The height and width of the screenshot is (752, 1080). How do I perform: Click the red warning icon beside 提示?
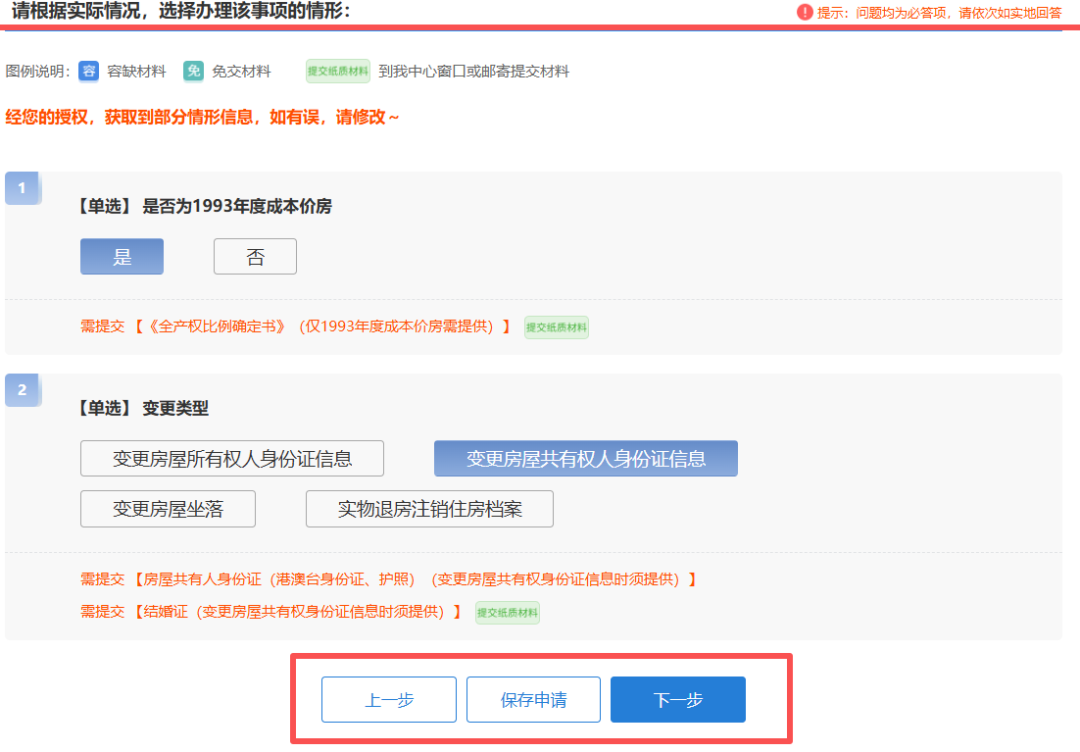[x=805, y=12]
